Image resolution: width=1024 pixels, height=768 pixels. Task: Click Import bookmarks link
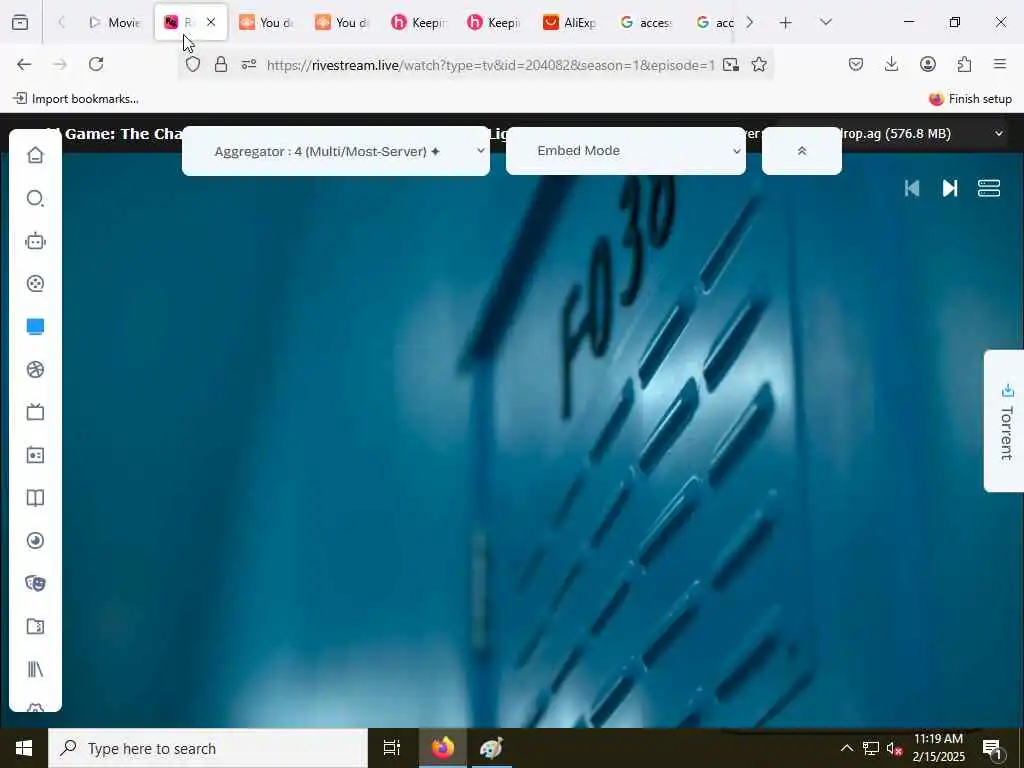click(76, 99)
